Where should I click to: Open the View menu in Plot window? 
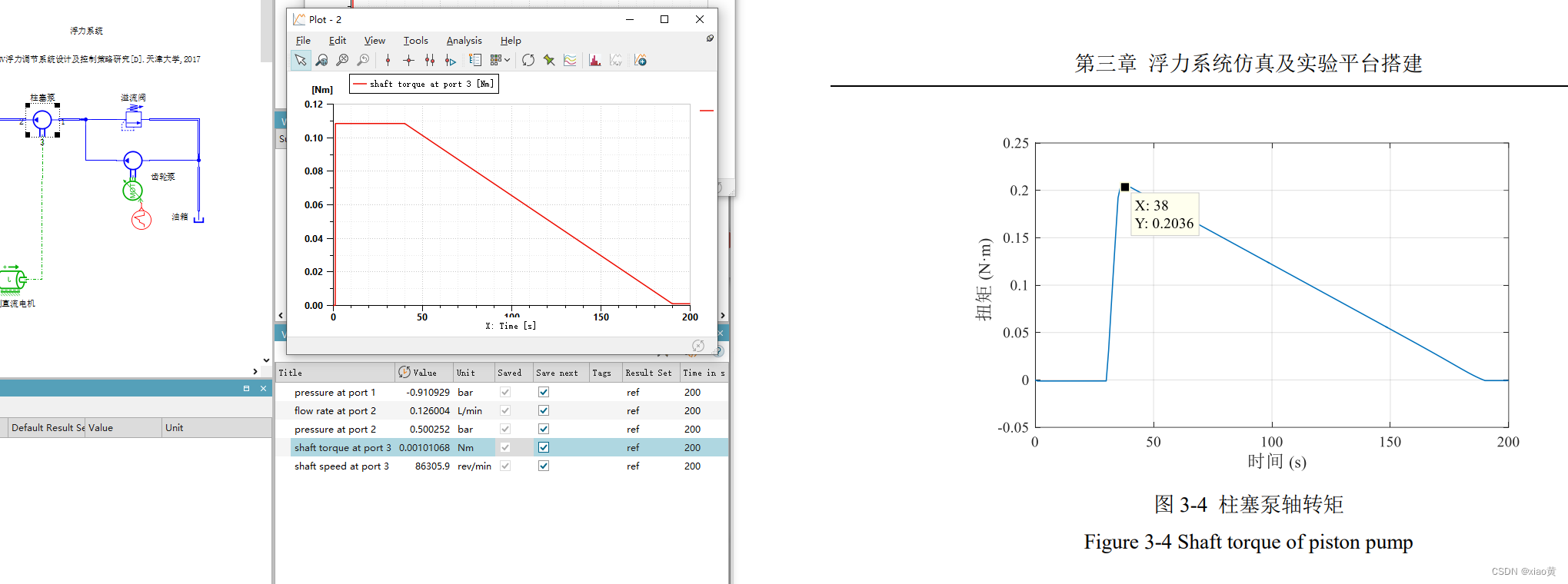(375, 41)
